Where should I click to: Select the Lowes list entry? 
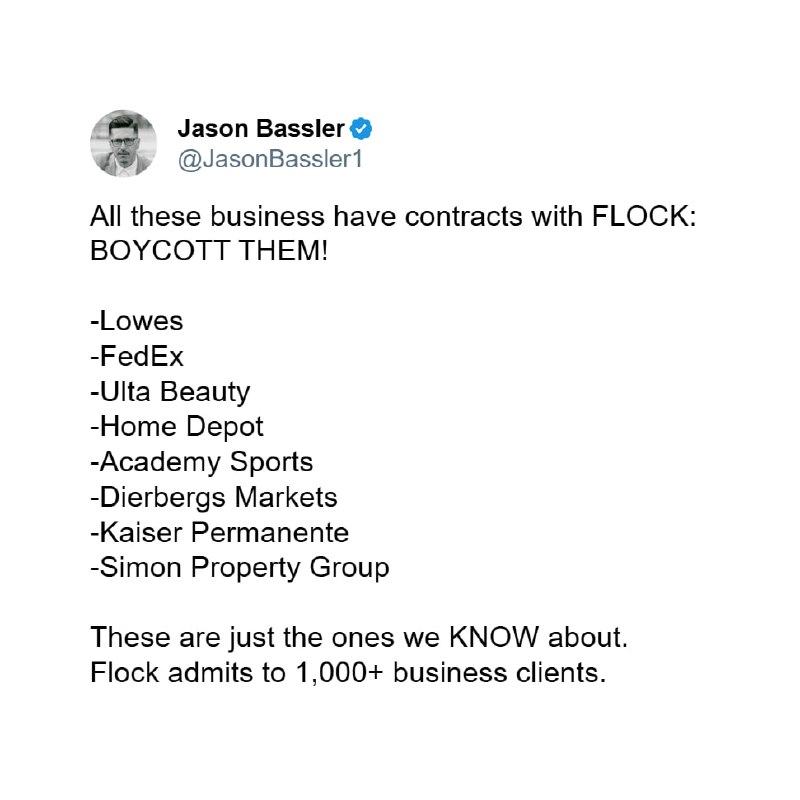137,322
